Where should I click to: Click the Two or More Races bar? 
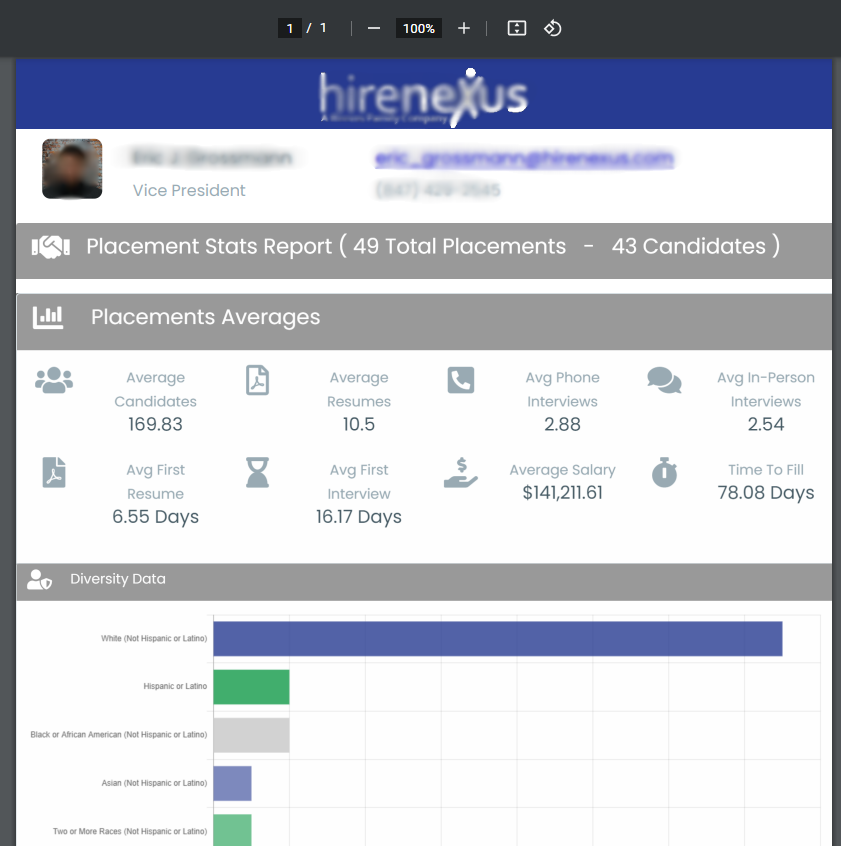point(233,830)
